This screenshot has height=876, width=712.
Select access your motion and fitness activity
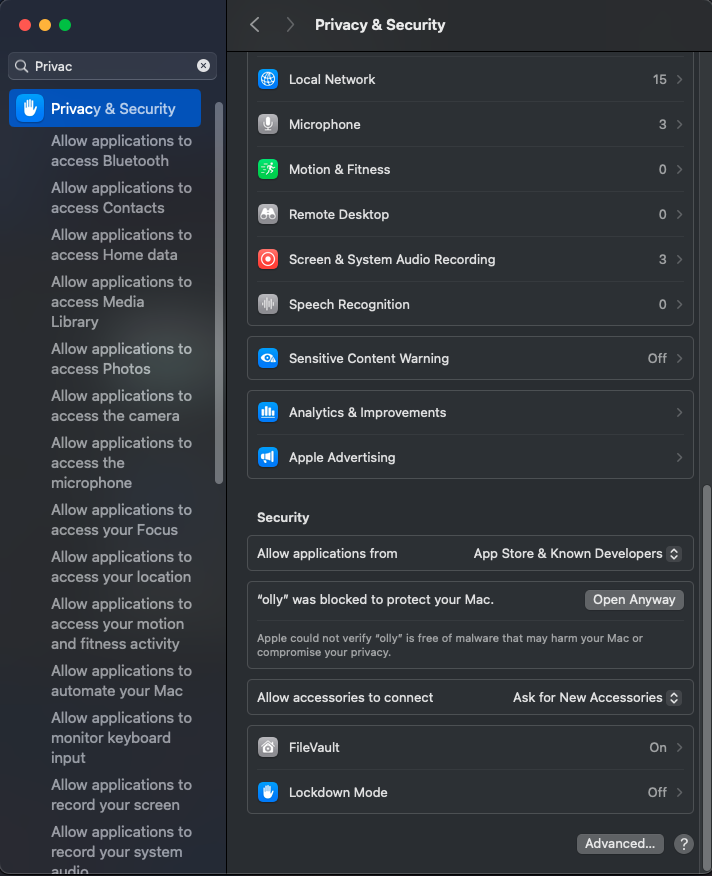tap(121, 623)
